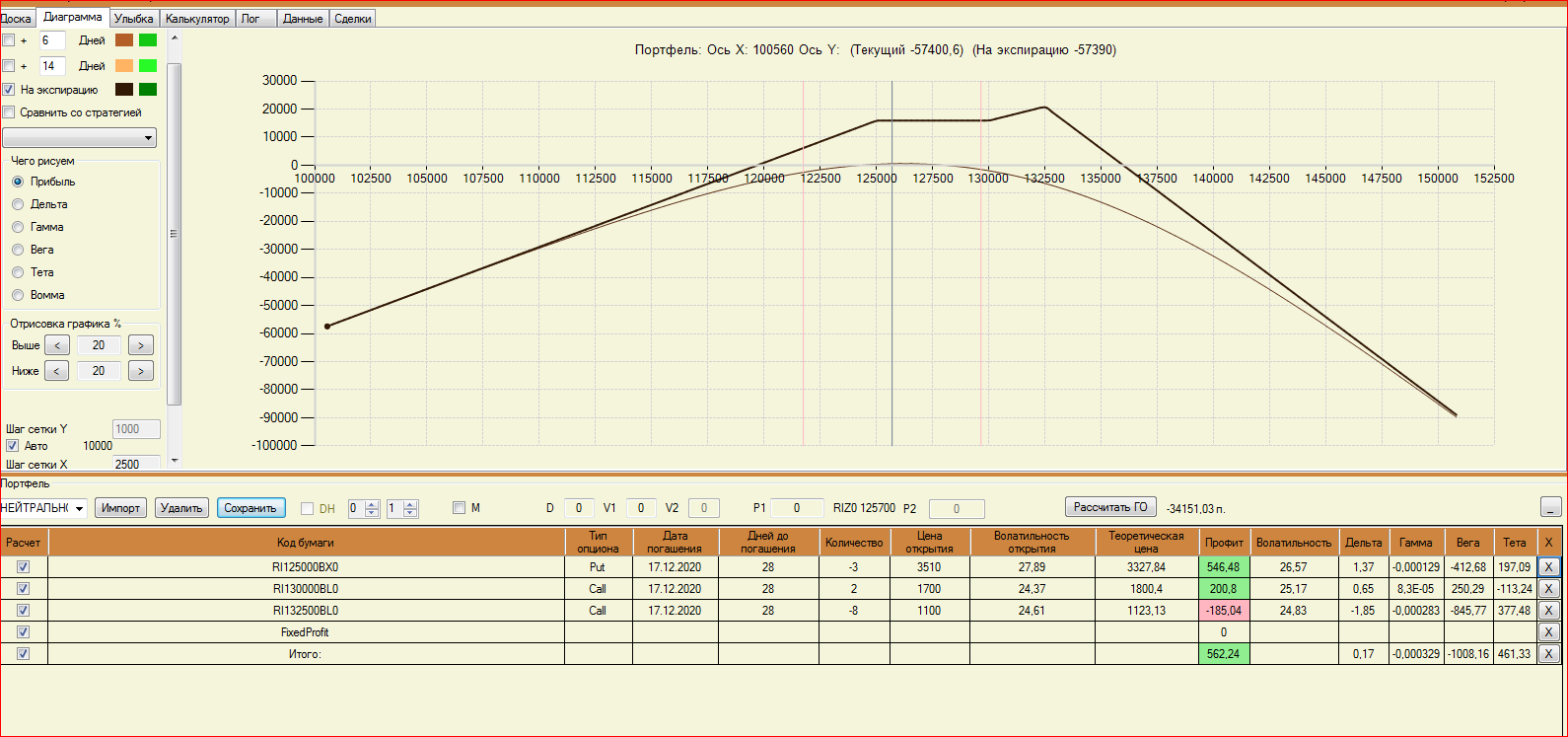The image size is (1568, 737).
Task: Switch to the Доска tab
Action: pos(16,19)
